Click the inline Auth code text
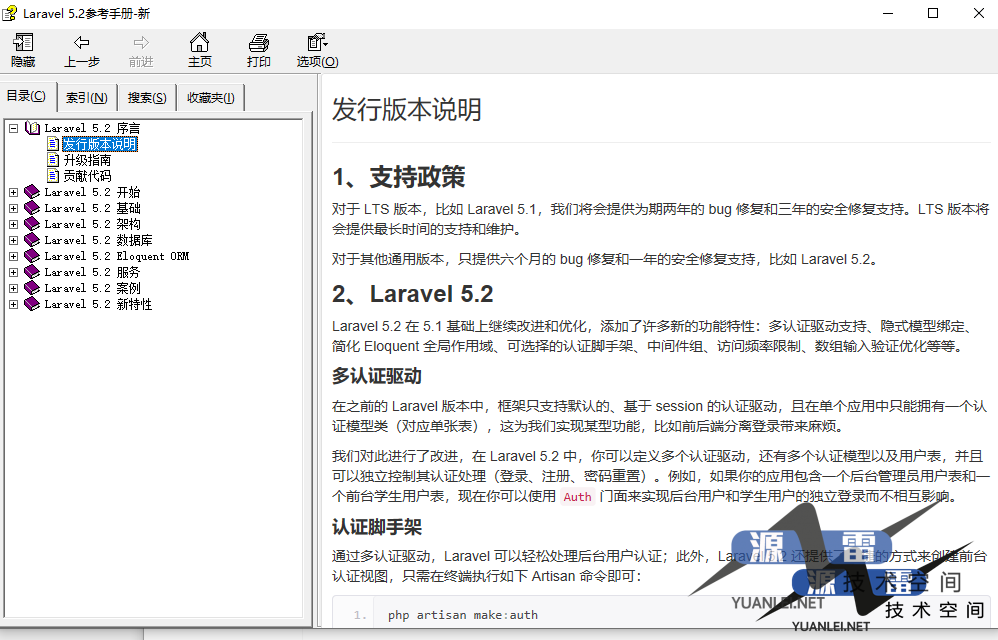 [577, 497]
